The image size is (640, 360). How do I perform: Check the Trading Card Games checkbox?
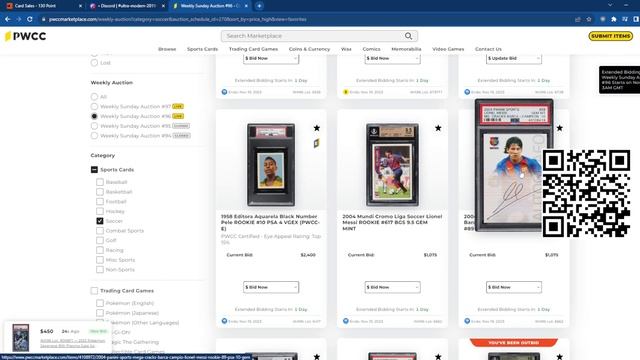tap(94, 291)
